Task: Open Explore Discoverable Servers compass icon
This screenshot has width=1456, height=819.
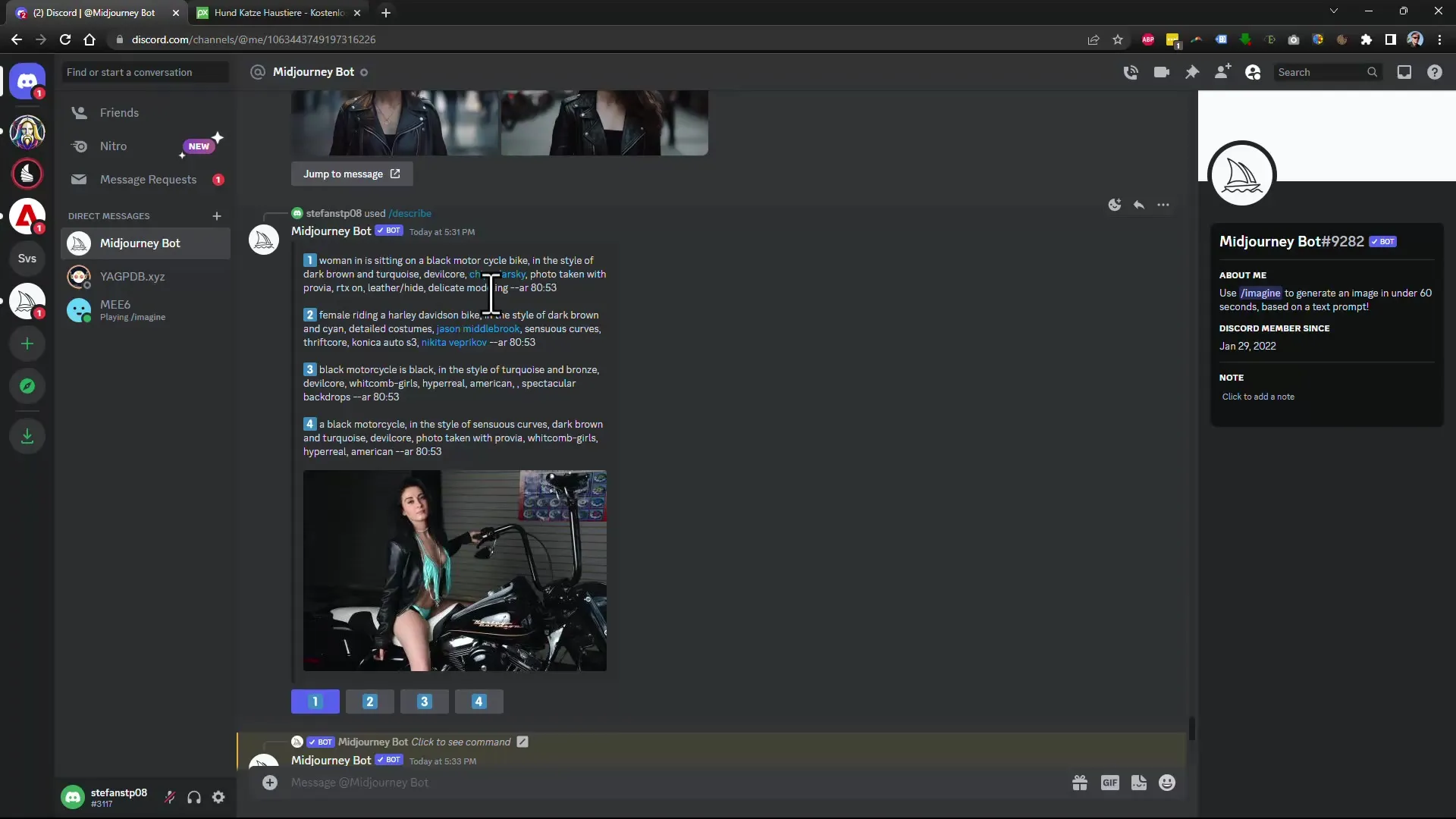Action: click(x=27, y=386)
